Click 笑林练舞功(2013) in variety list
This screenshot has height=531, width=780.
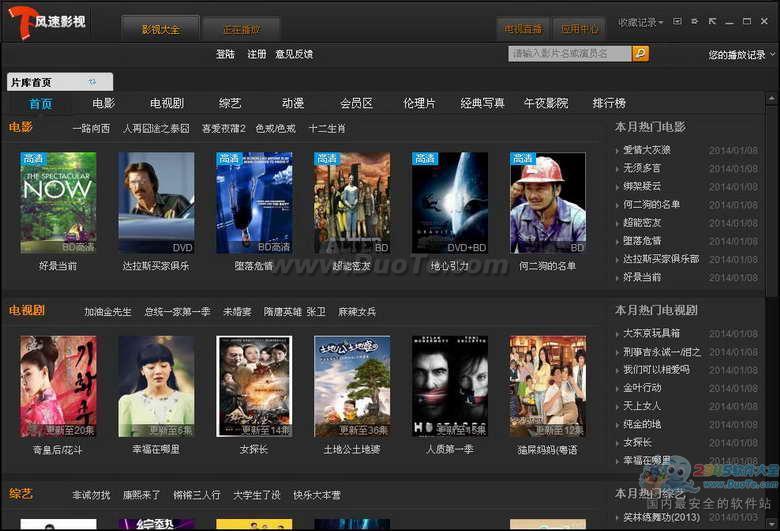(x=662, y=518)
